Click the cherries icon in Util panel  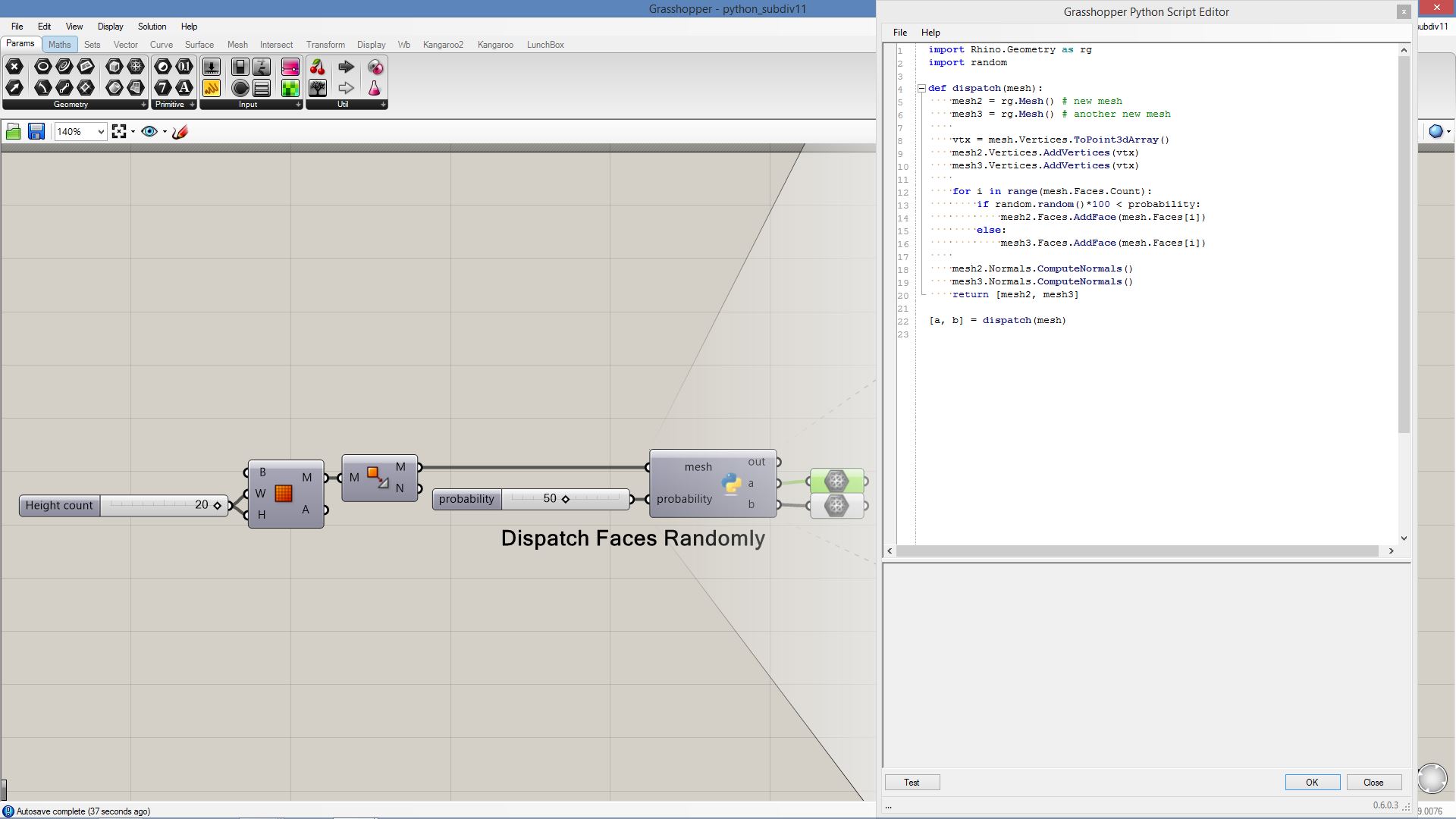(x=318, y=67)
